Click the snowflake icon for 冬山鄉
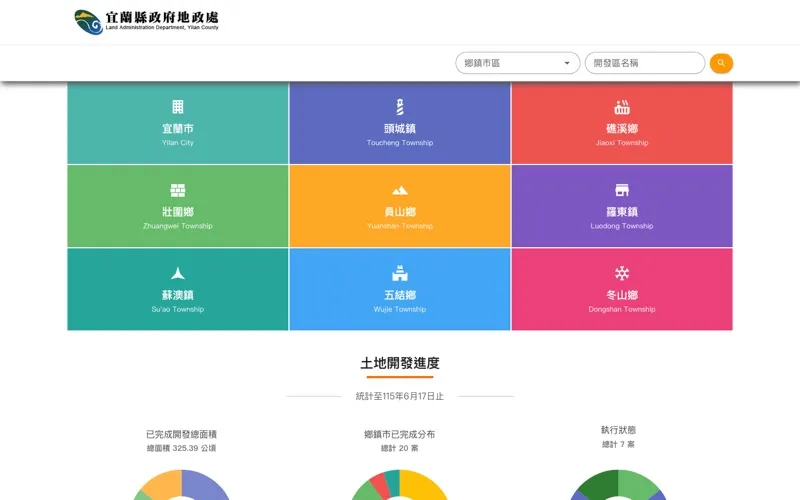This screenshot has height=500, width=800. tap(622, 273)
